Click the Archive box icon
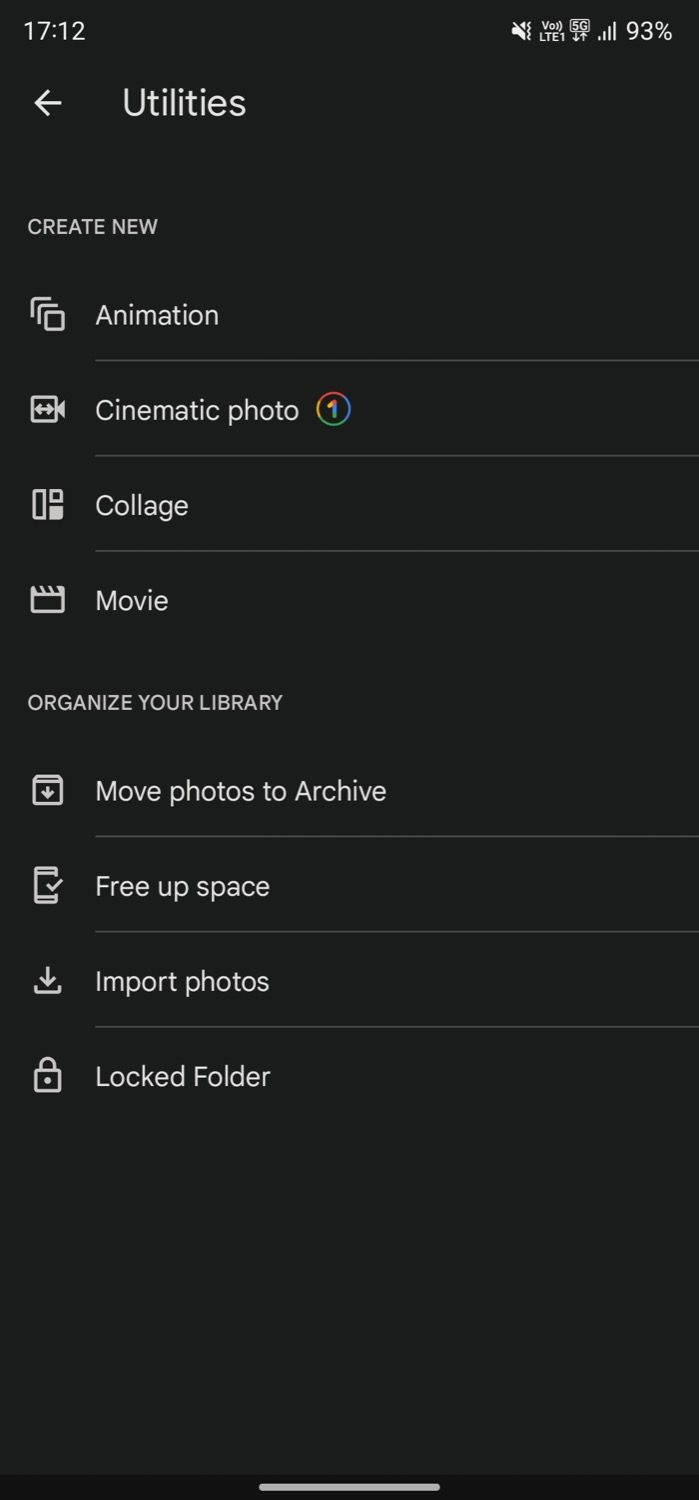 click(47, 790)
